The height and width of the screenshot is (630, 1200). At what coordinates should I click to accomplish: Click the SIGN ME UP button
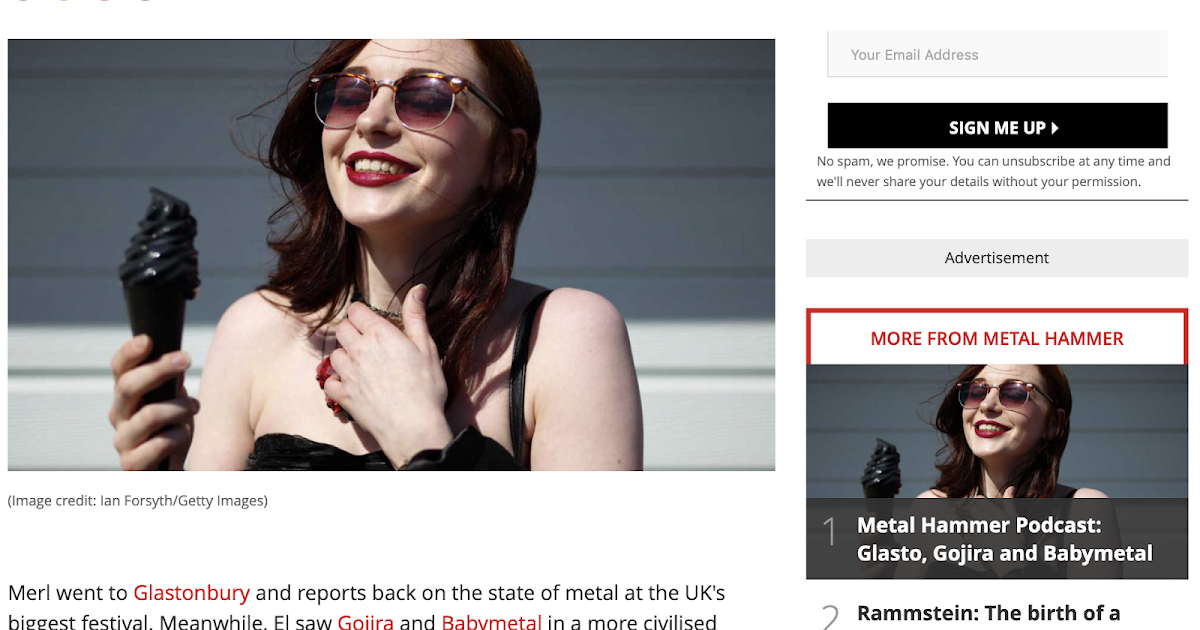coord(997,126)
